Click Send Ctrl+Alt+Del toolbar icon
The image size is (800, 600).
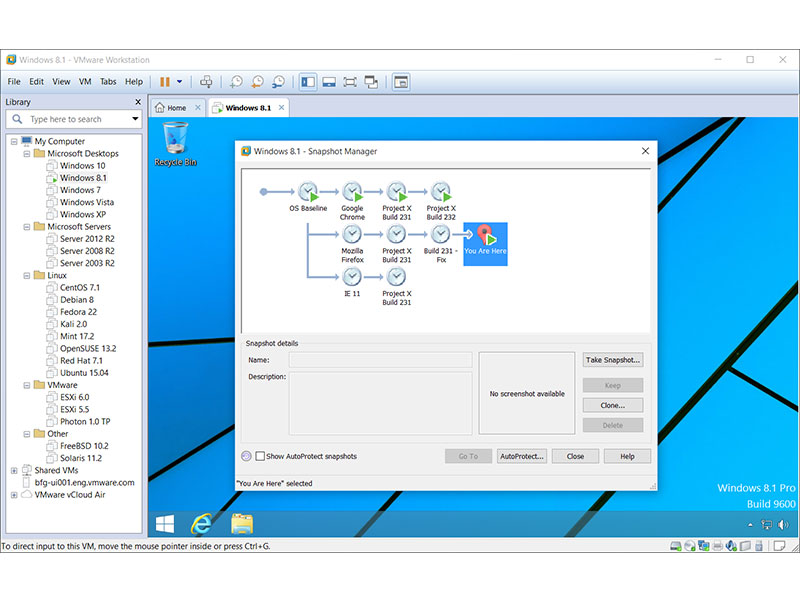click(x=206, y=82)
